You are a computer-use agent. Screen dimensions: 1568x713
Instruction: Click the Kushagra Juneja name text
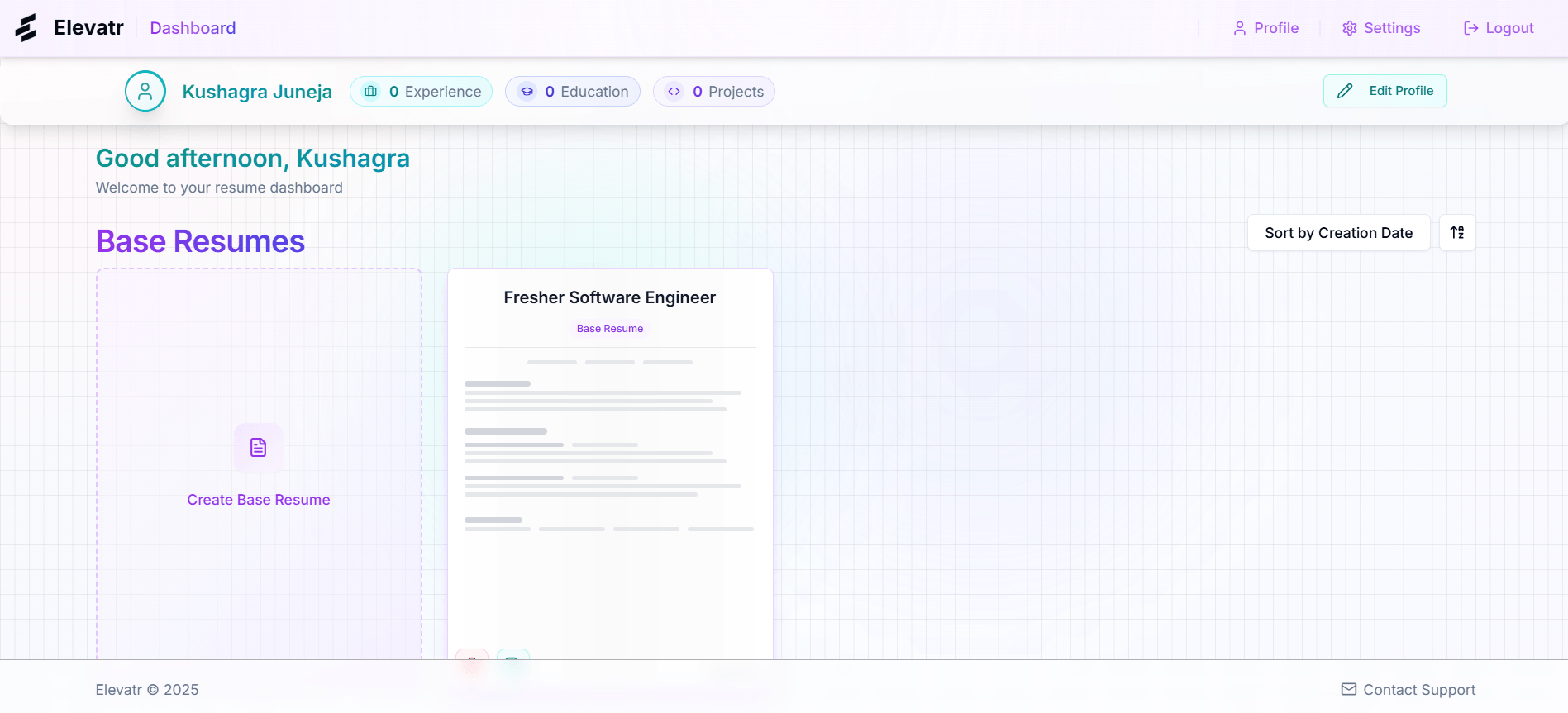tap(257, 92)
